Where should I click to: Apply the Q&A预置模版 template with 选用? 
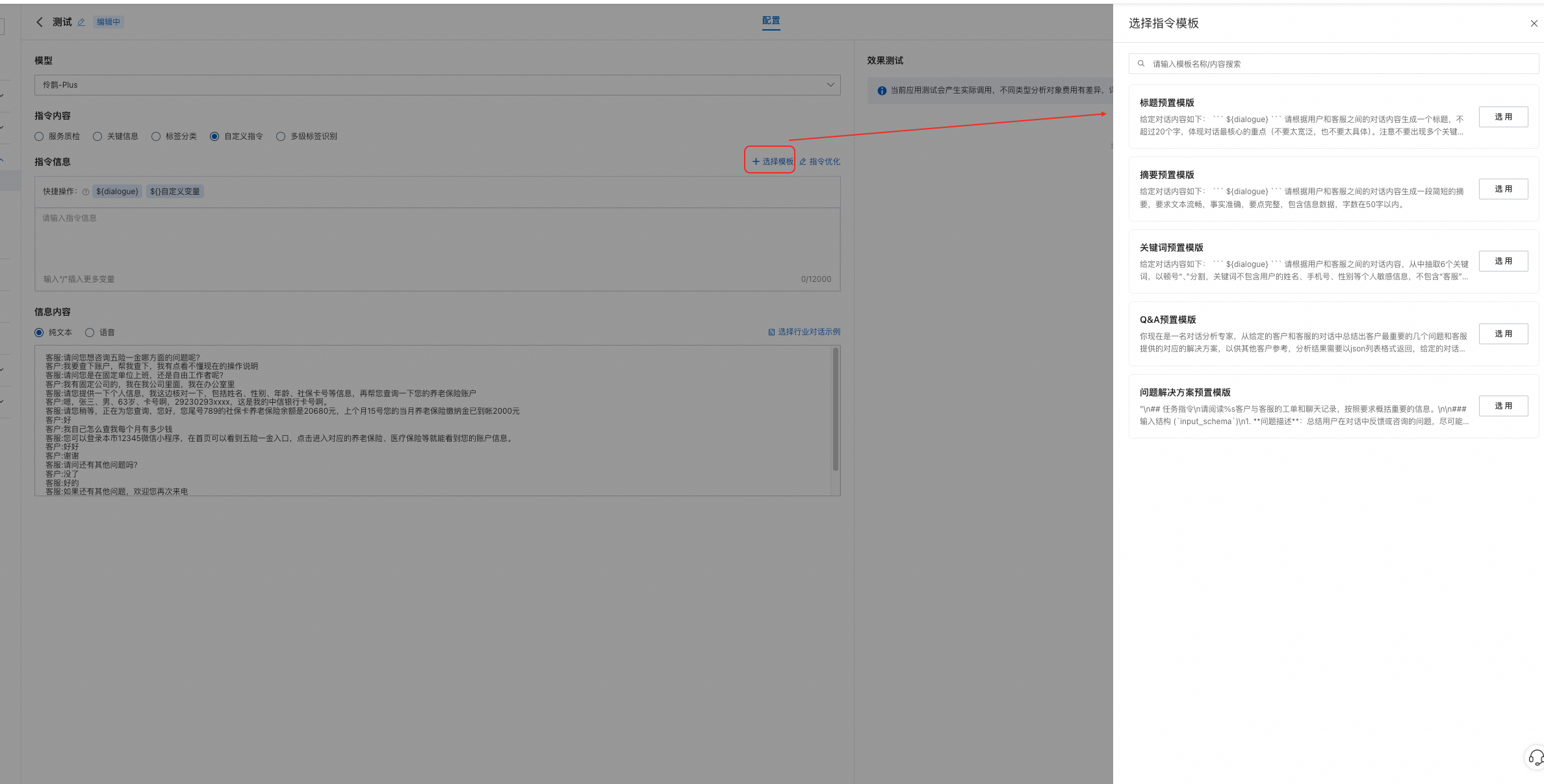[x=1503, y=334]
